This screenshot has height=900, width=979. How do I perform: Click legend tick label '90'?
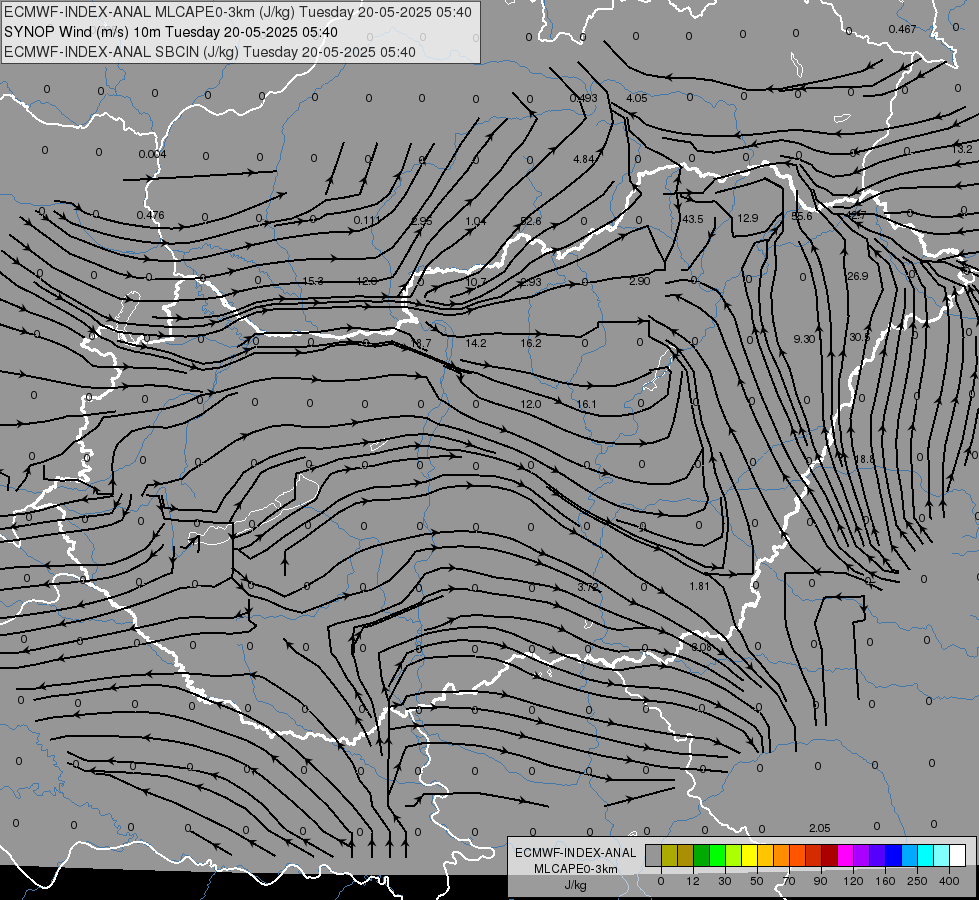pos(820,881)
